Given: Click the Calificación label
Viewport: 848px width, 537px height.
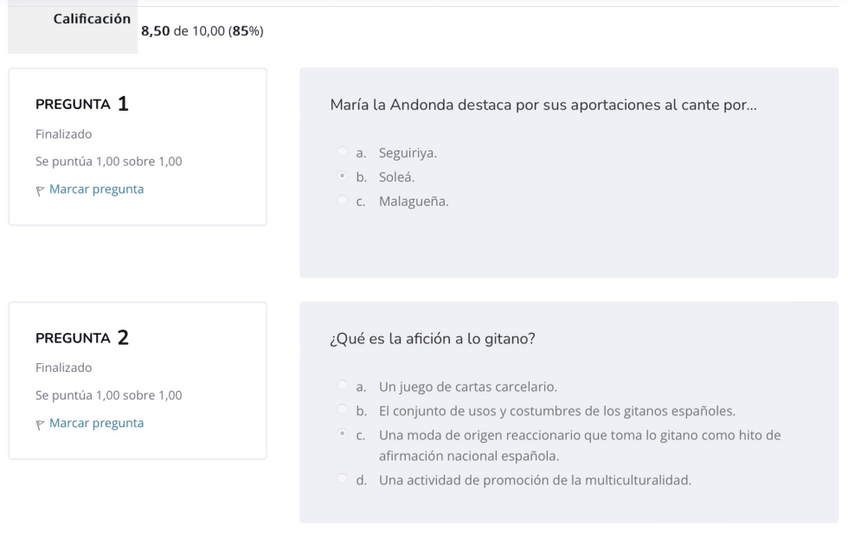Looking at the screenshot, I should pyautogui.click(x=92, y=18).
